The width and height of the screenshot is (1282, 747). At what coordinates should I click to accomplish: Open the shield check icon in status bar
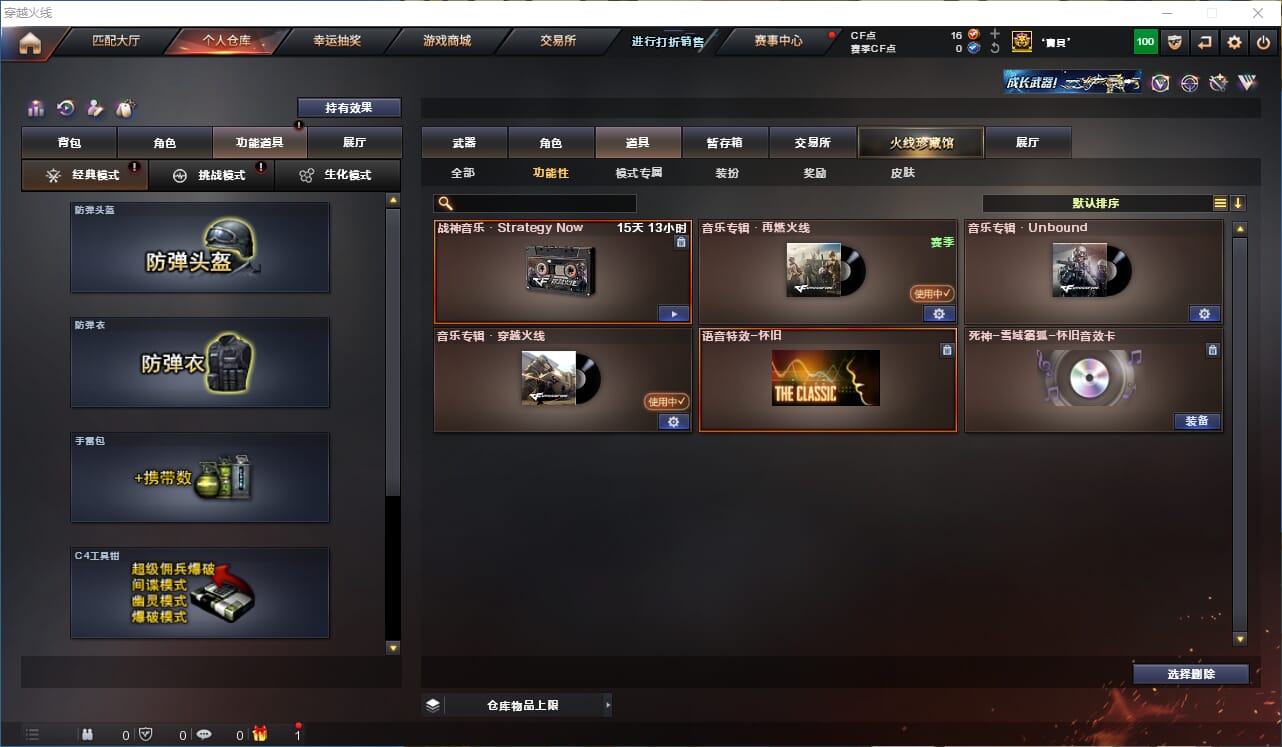coord(145,735)
